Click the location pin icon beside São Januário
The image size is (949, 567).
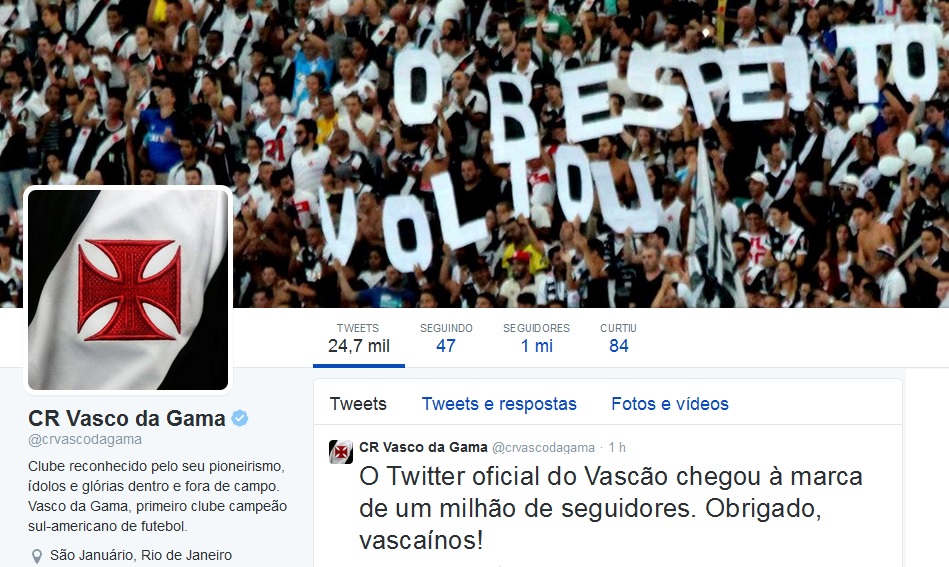pyautogui.click(x=37, y=556)
